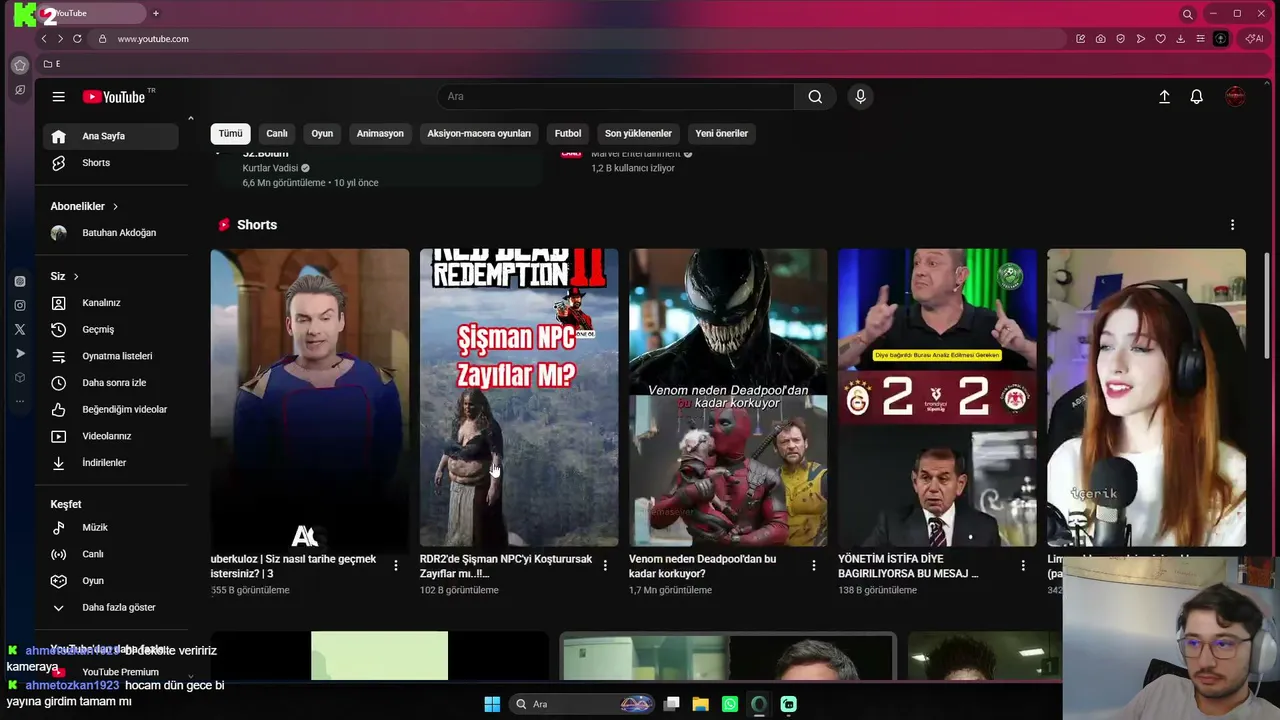Click the search magnifier button on YouTube
Viewport: 1280px width, 720px height.
tap(815, 97)
